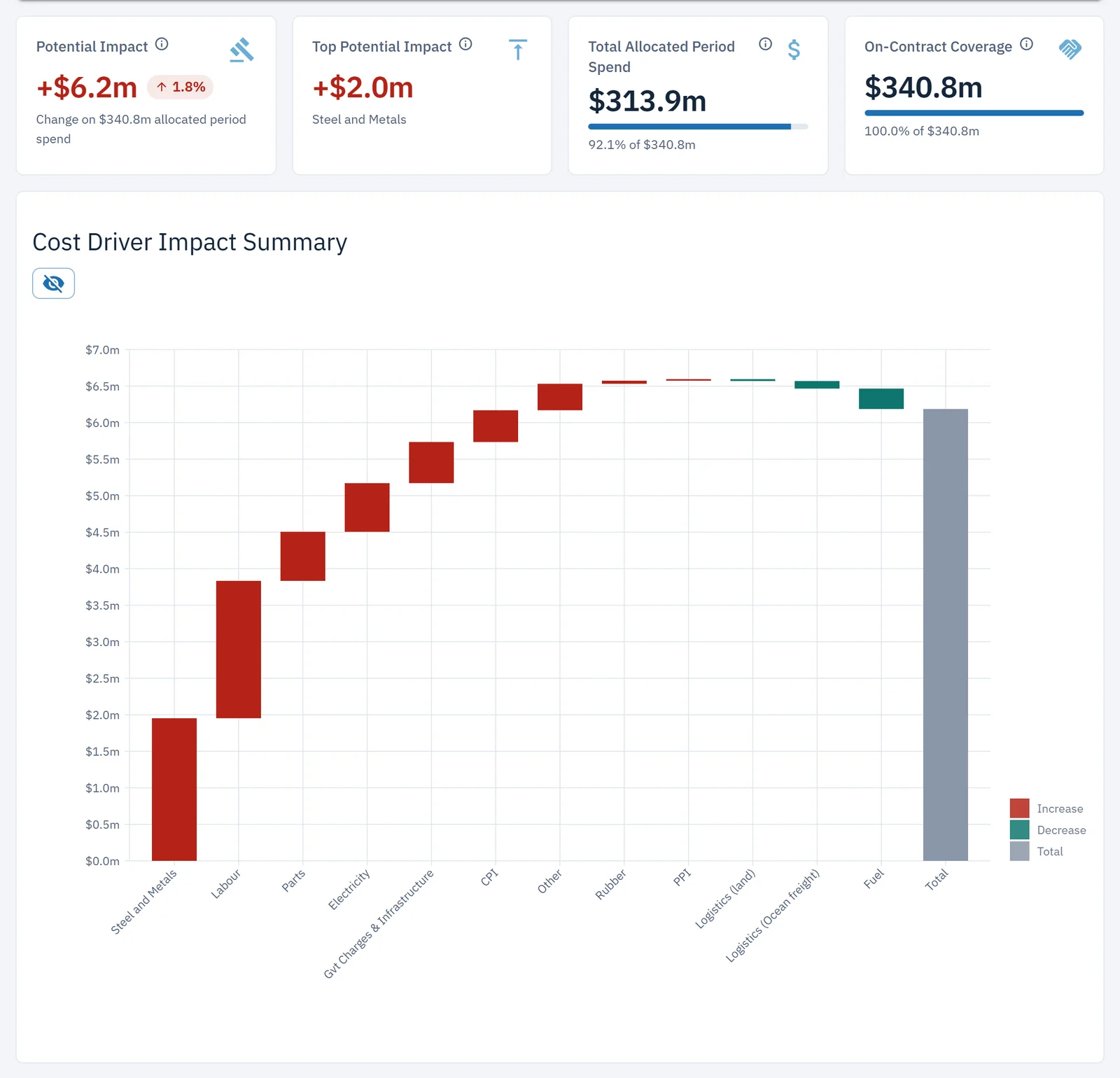Image resolution: width=1120 pixels, height=1078 pixels.
Task: Click the info icon beside Potential Impact
Action: pyautogui.click(x=162, y=44)
